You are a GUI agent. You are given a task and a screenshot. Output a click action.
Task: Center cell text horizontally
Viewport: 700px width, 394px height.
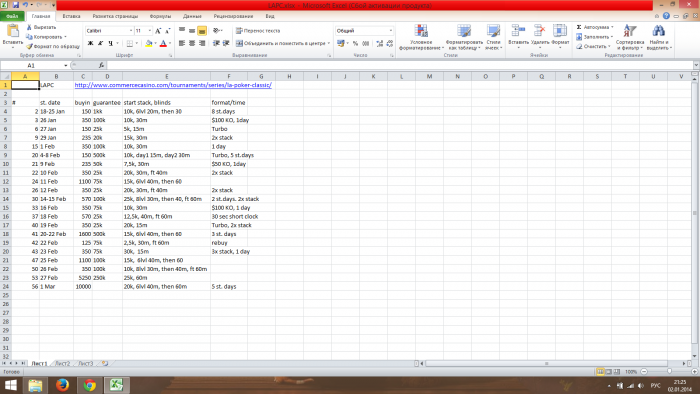[x=192, y=43]
